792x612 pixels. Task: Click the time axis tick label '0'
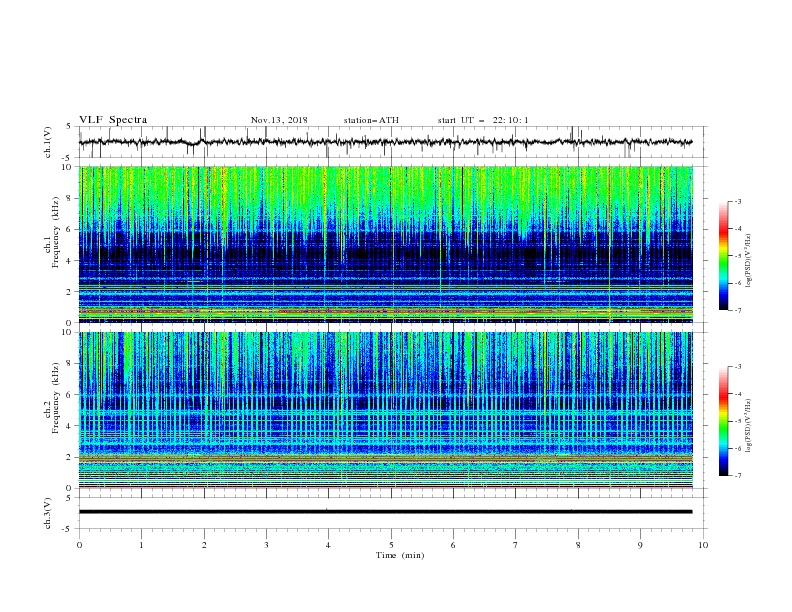click(79, 545)
